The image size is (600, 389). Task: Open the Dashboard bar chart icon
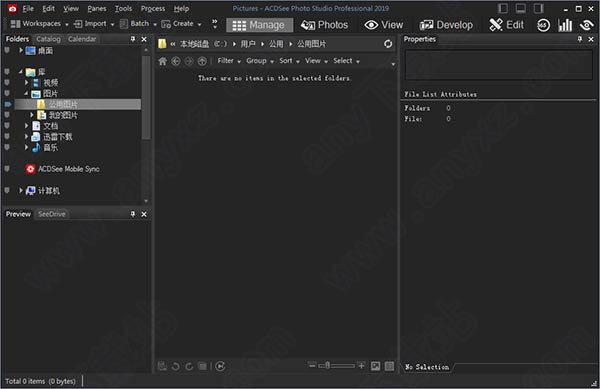tap(565, 25)
